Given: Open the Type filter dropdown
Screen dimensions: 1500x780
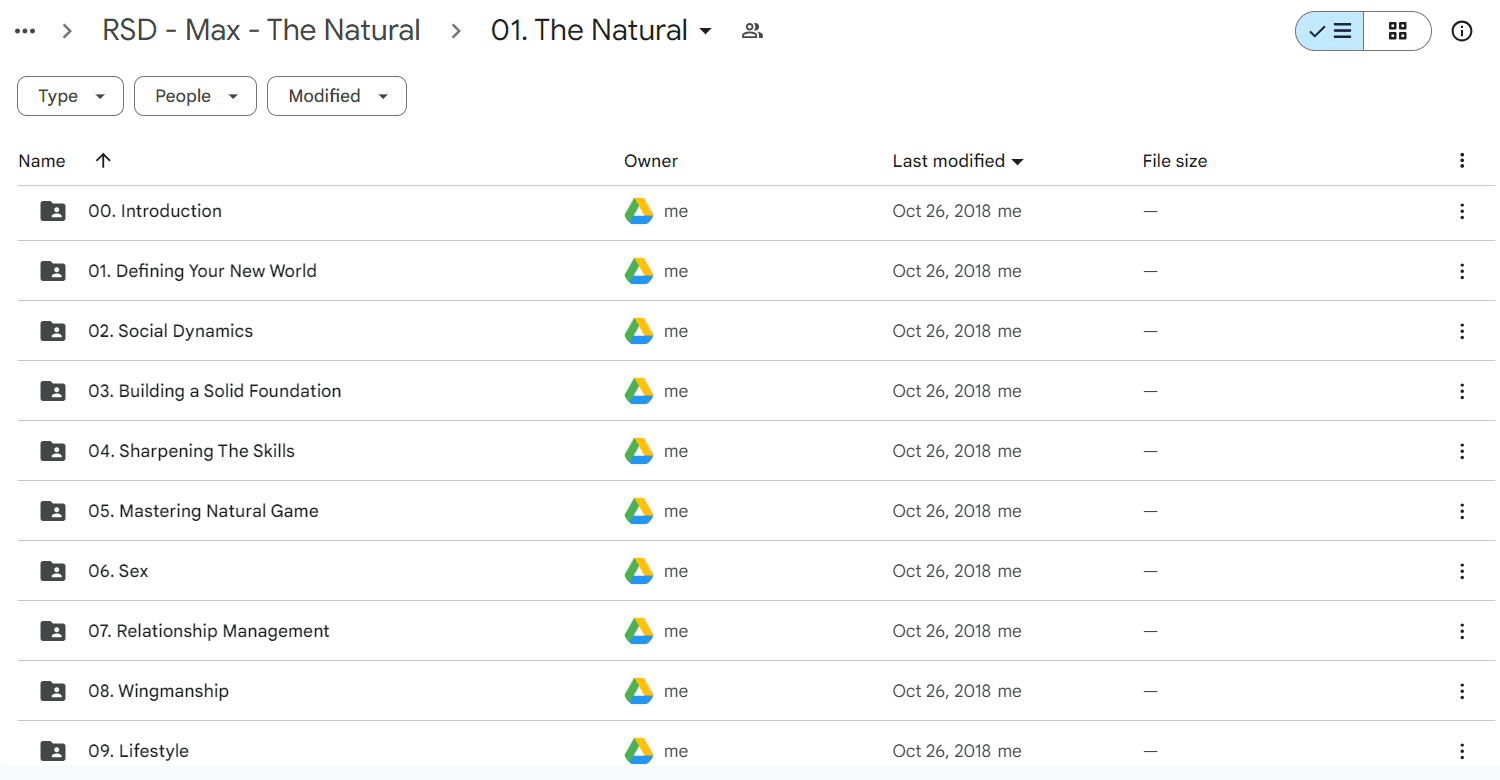Looking at the screenshot, I should [x=70, y=96].
